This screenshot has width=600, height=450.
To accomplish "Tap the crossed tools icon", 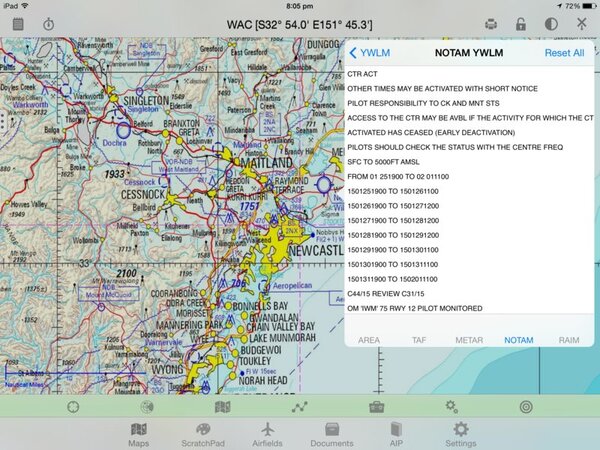I will (582, 23).
